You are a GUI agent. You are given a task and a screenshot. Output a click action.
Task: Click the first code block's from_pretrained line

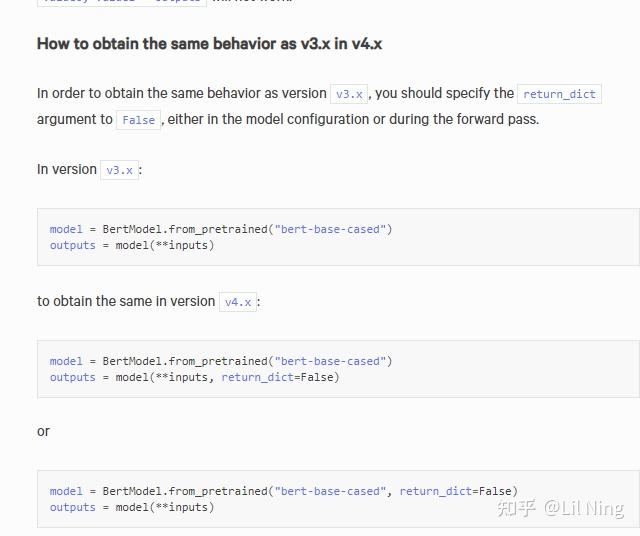[221, 229]
